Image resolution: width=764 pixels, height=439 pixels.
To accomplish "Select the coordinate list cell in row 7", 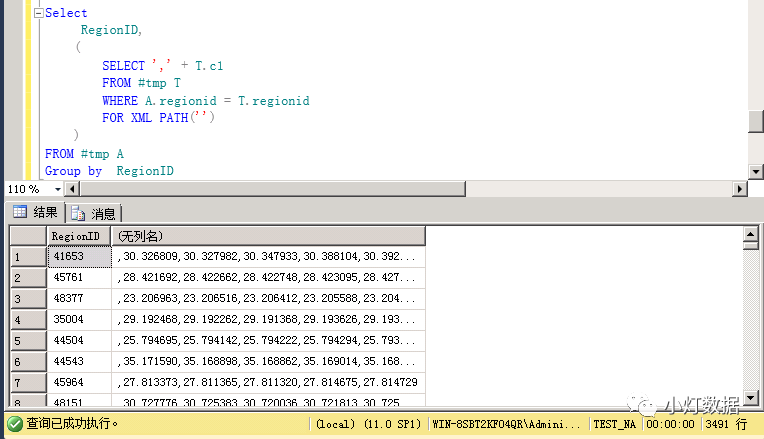I will coord(268,383).
